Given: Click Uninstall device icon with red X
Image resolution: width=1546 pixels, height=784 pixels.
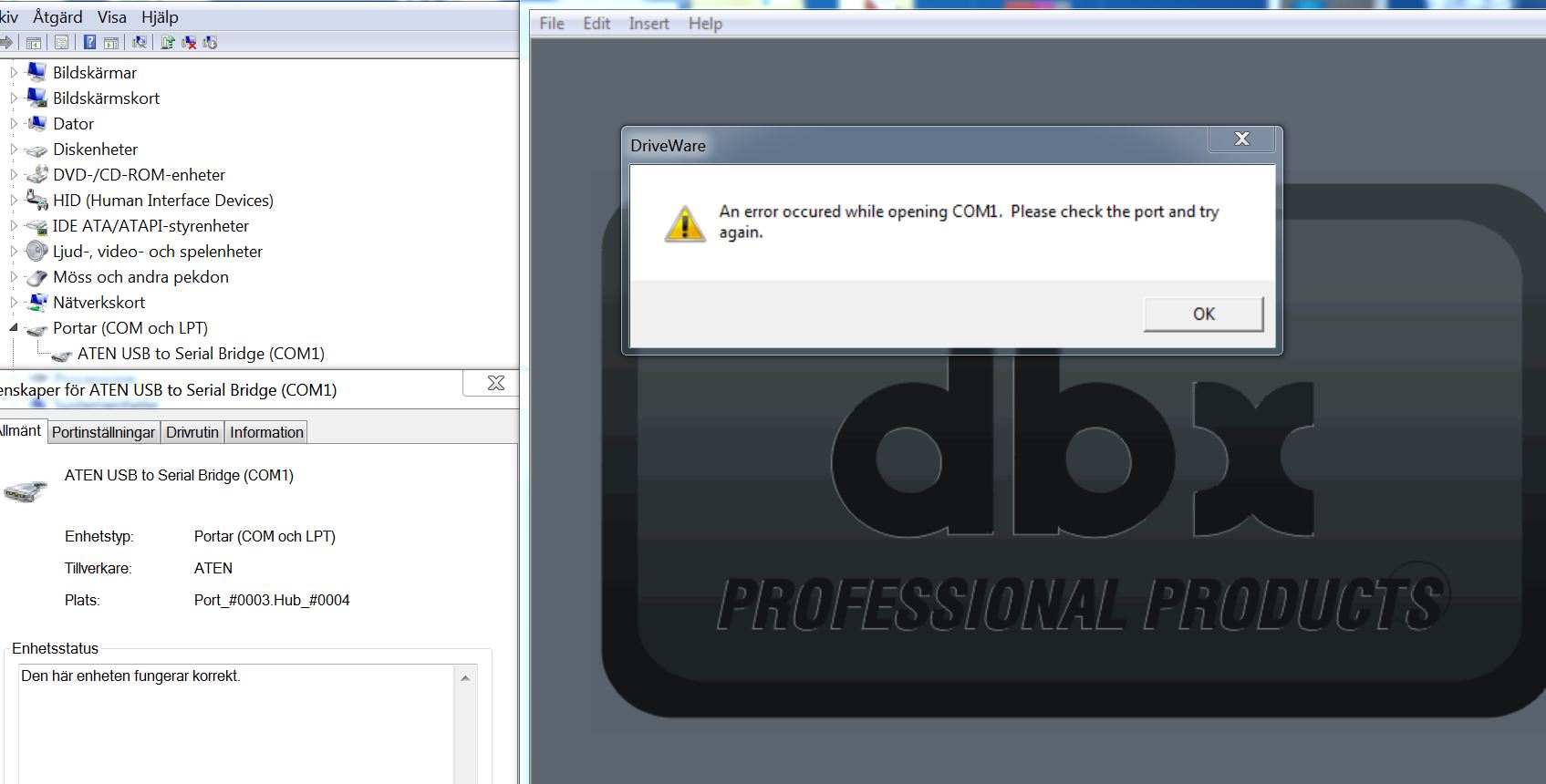Looking at the screenshot, I should click(189, 42).
